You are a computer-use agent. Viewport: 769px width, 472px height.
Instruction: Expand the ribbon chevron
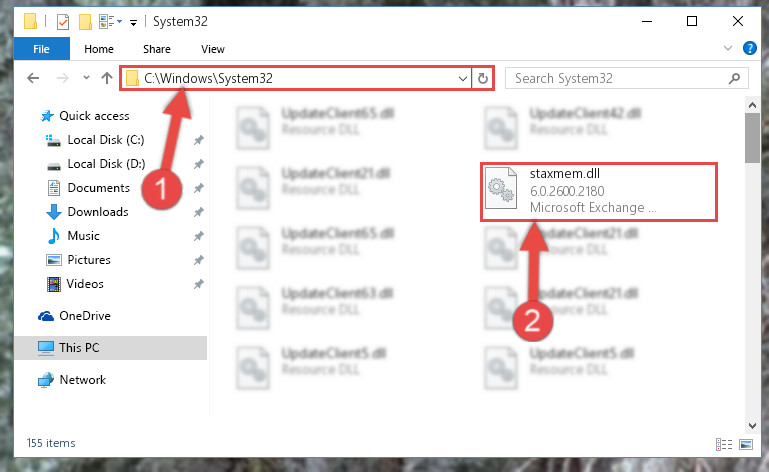click(728, 48)
